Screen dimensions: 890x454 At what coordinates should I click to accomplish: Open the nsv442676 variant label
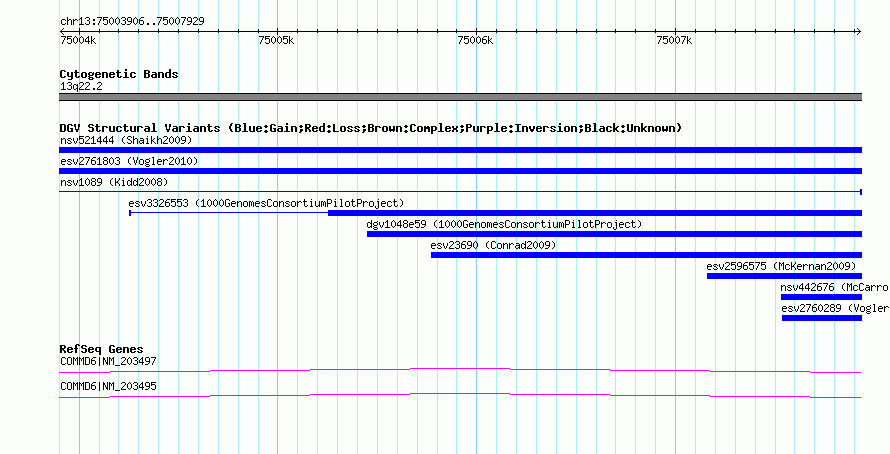tap(835, 288)
